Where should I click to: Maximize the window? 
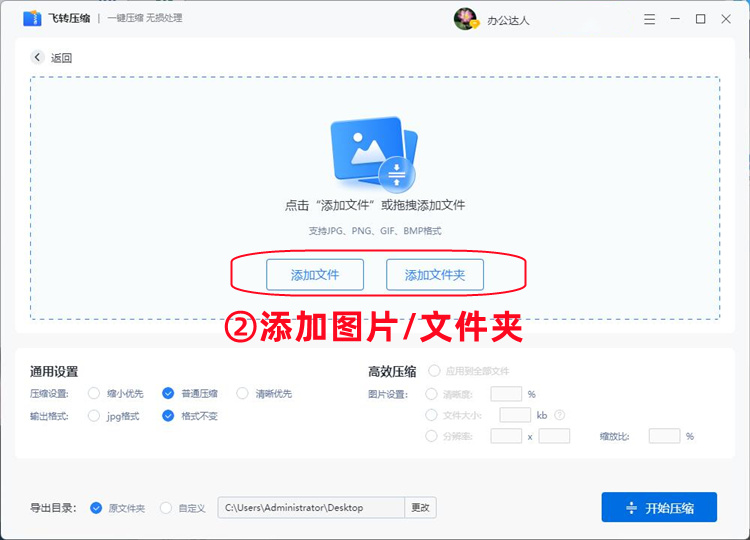pos(700,19)
